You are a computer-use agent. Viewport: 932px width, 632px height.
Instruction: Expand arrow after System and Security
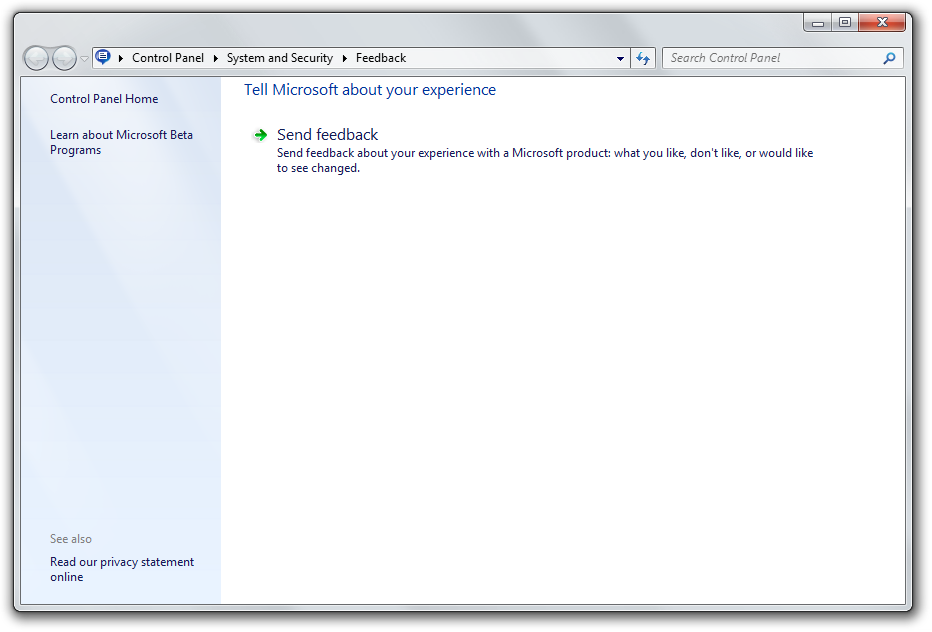(344, 58)
